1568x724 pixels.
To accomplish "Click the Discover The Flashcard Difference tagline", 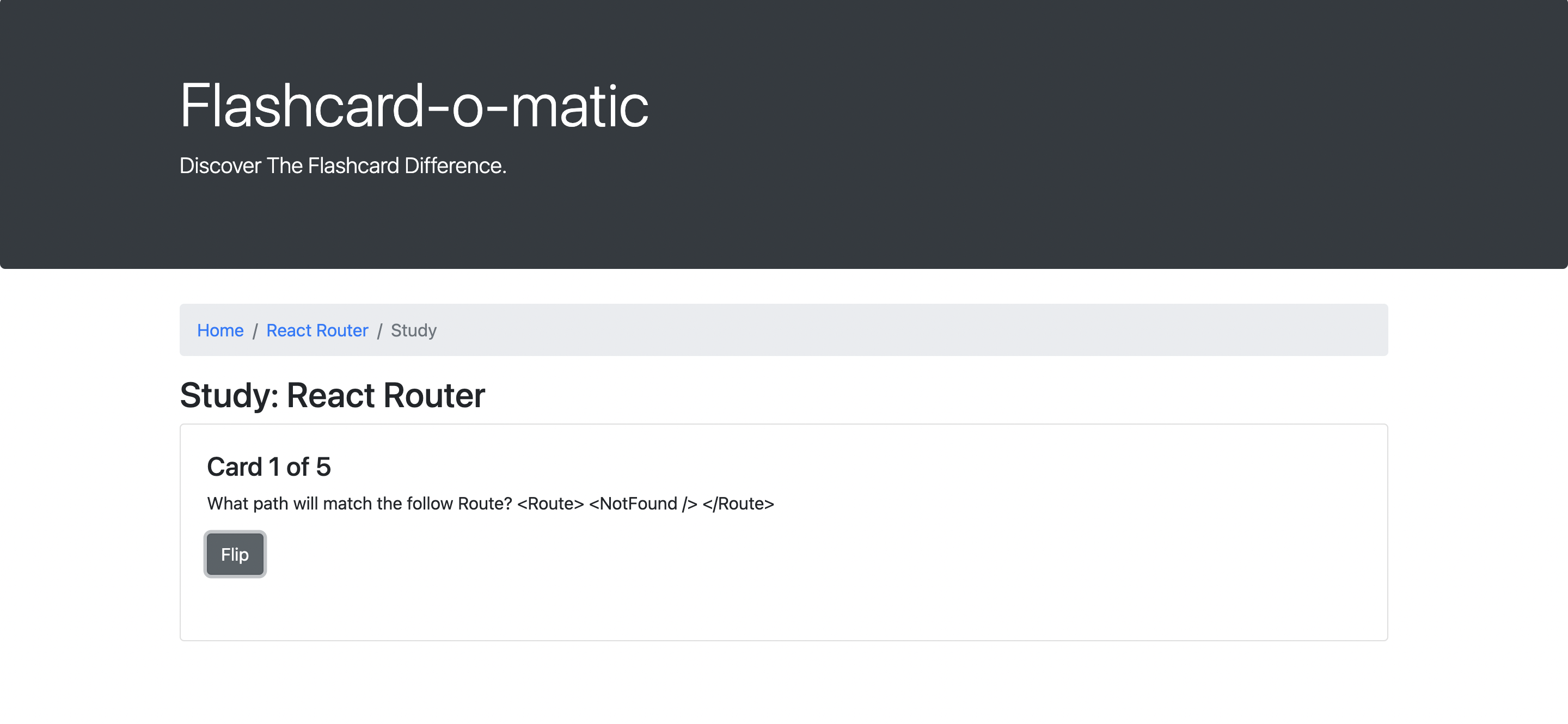I will tap(342, 164).
